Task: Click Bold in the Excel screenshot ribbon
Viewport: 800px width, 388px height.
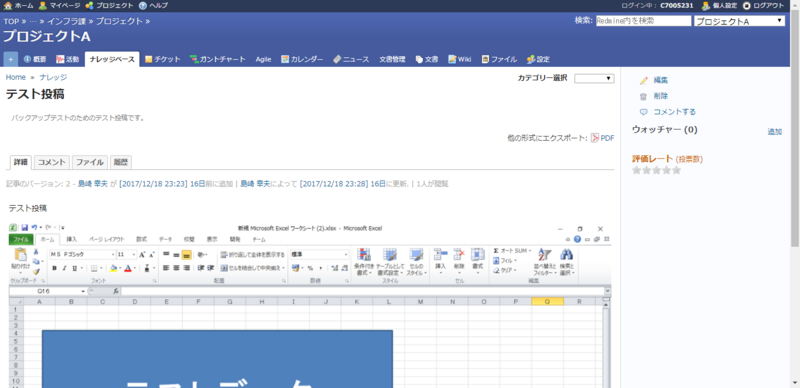Action: click(x=54, y=268)
